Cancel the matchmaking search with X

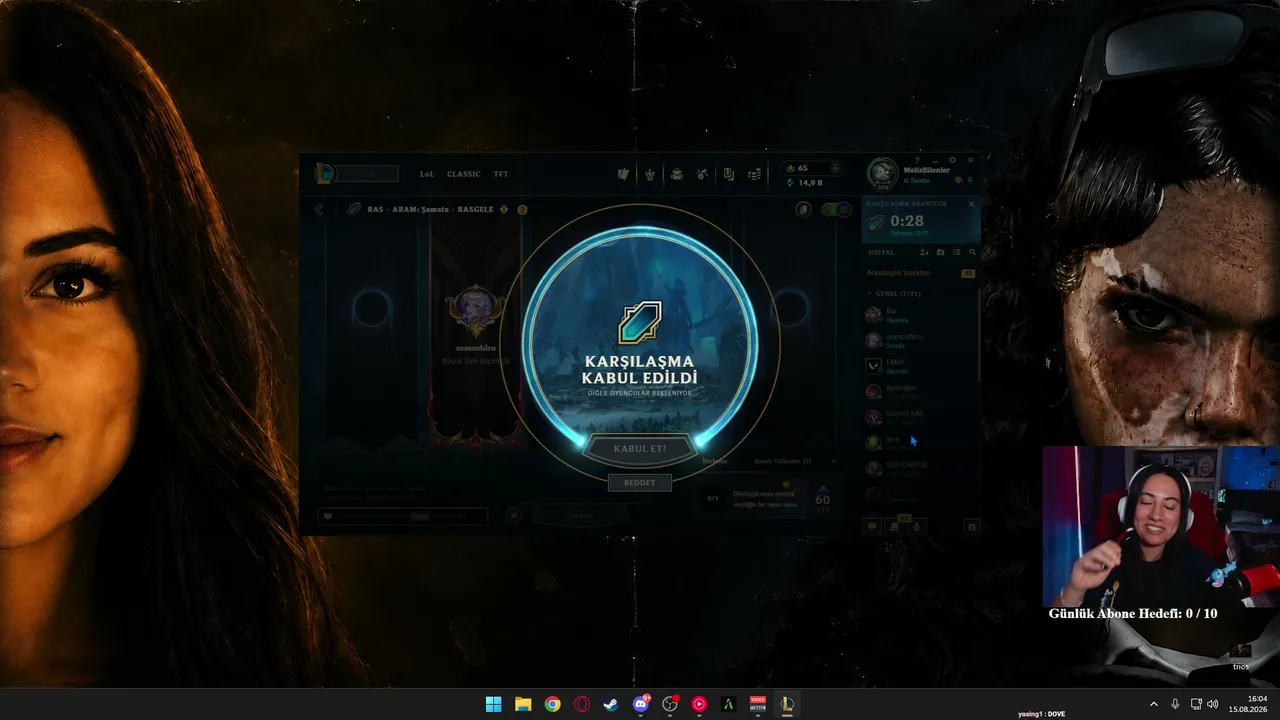(x=971, y=204)
